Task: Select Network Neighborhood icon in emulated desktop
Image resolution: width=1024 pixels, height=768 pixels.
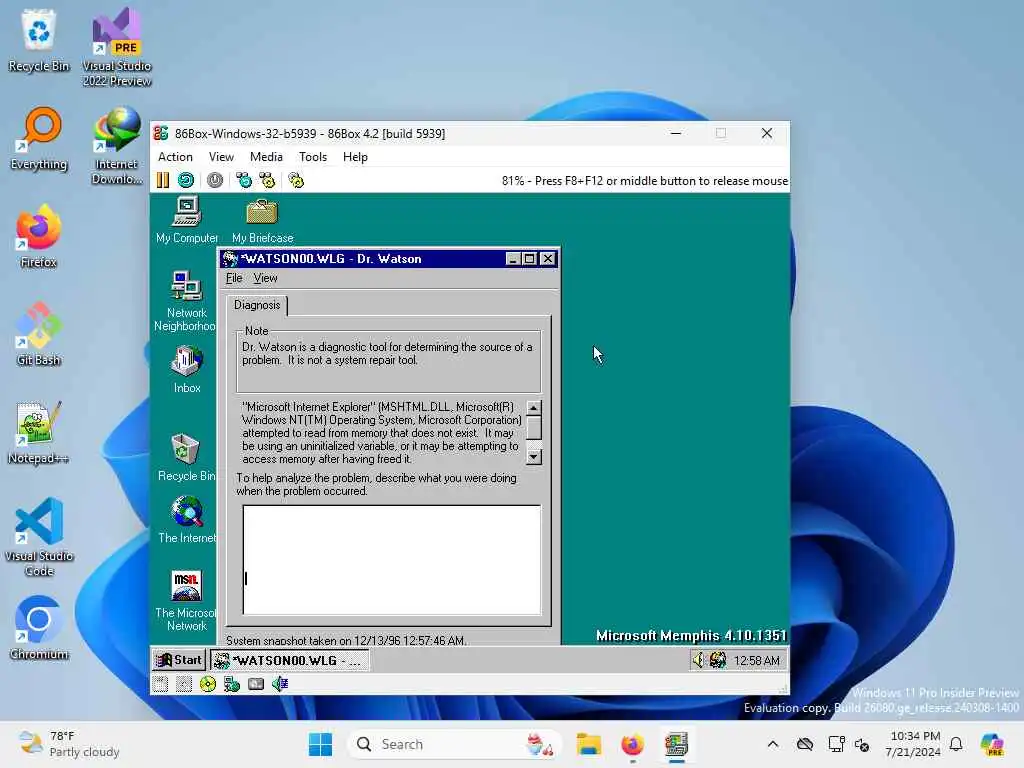Action: (x=185, y=301)
